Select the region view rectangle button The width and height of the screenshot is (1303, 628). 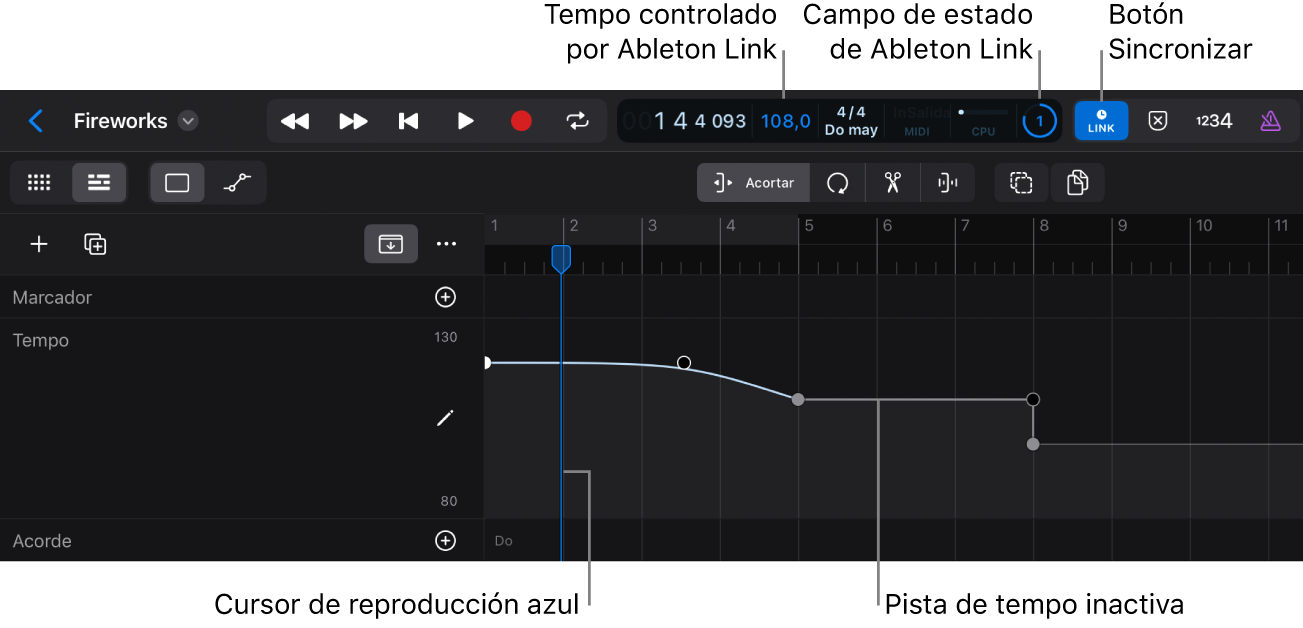[177, 183]
